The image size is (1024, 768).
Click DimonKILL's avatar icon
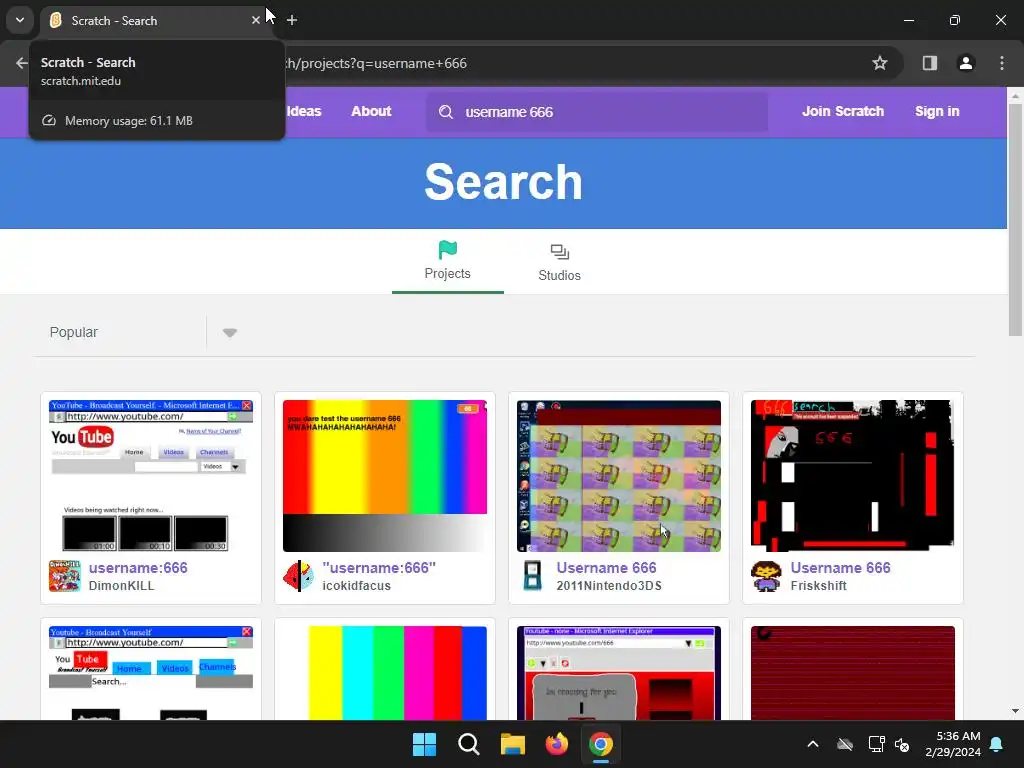pos(65,576)
